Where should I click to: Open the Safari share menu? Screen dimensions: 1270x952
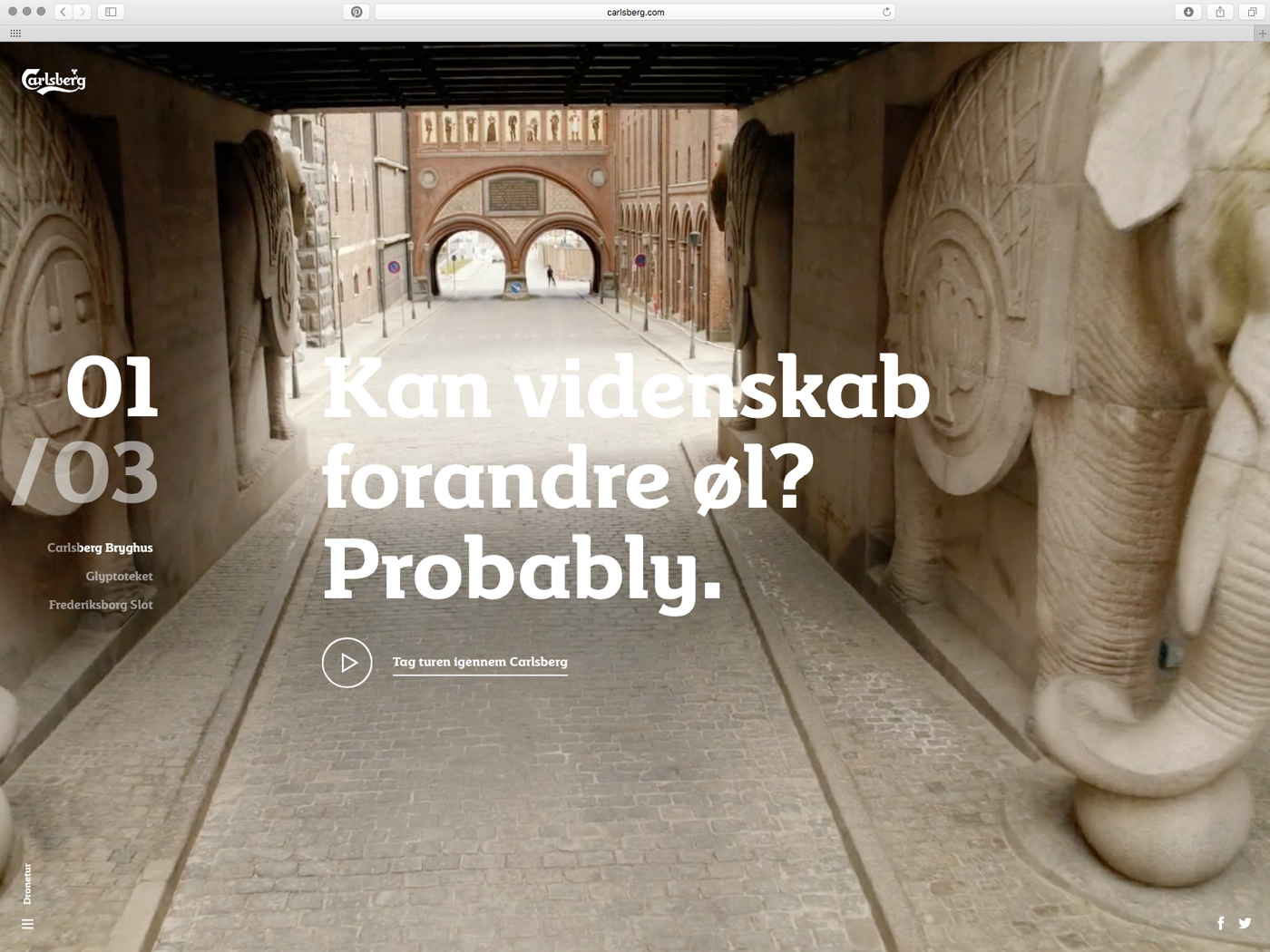[1220, 12]
